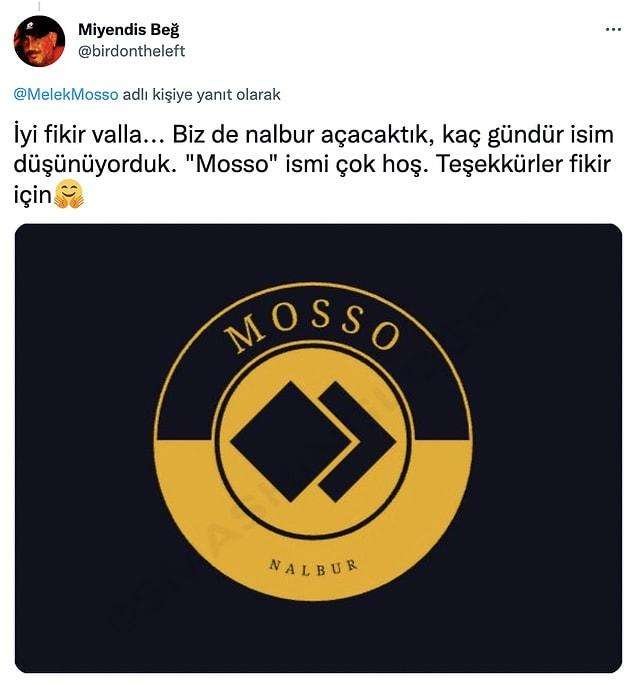Click the NALBUR text in logo
The width and height of the screenshot is (635, 685).
314,567
